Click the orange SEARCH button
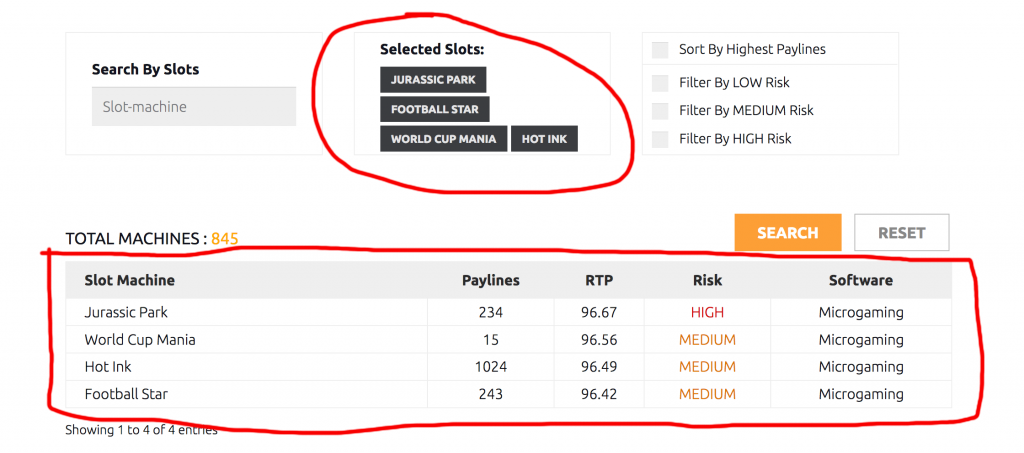Screen dimensions: 1024x453 pos(788,232)
